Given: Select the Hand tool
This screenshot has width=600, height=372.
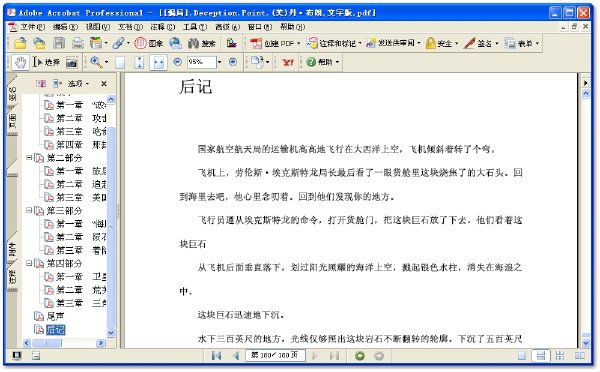Looking at the screenshot, I should [x=20, y=62].
